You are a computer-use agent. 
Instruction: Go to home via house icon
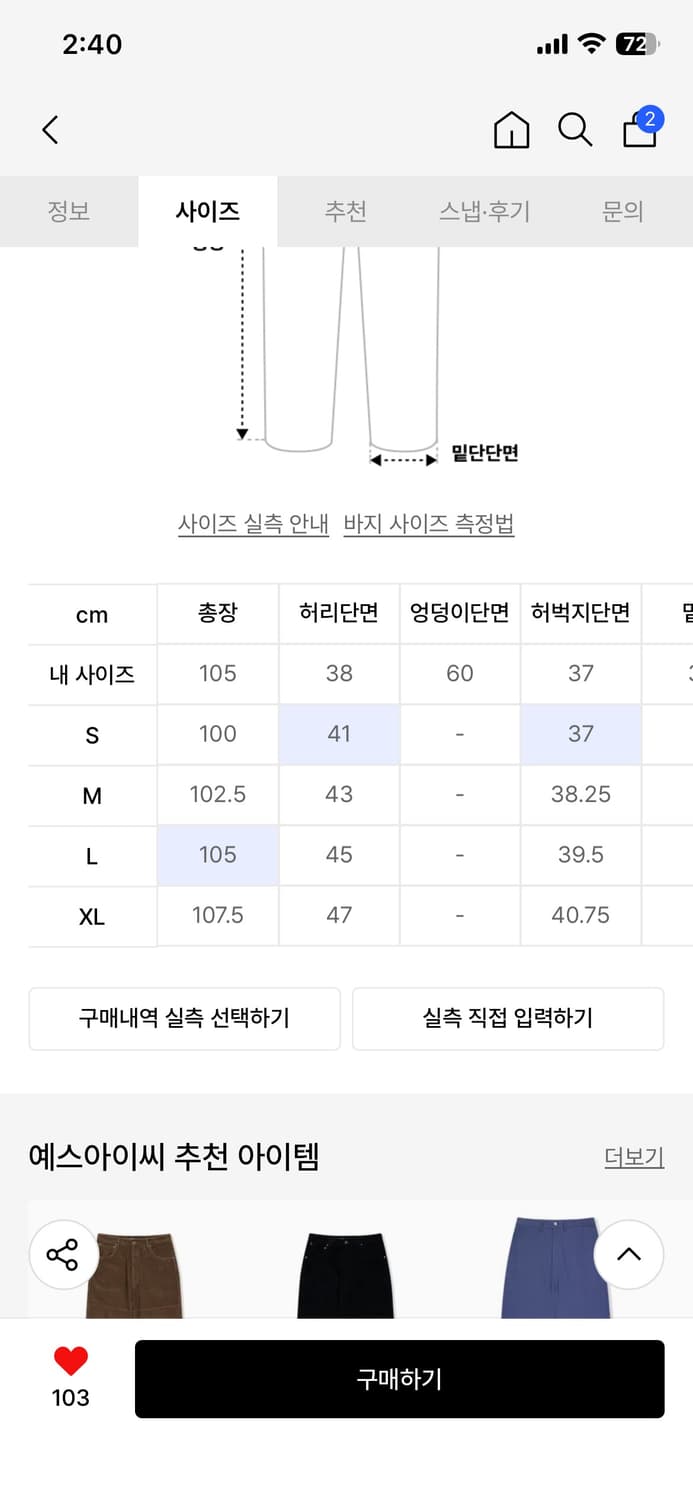pos(511,130)
